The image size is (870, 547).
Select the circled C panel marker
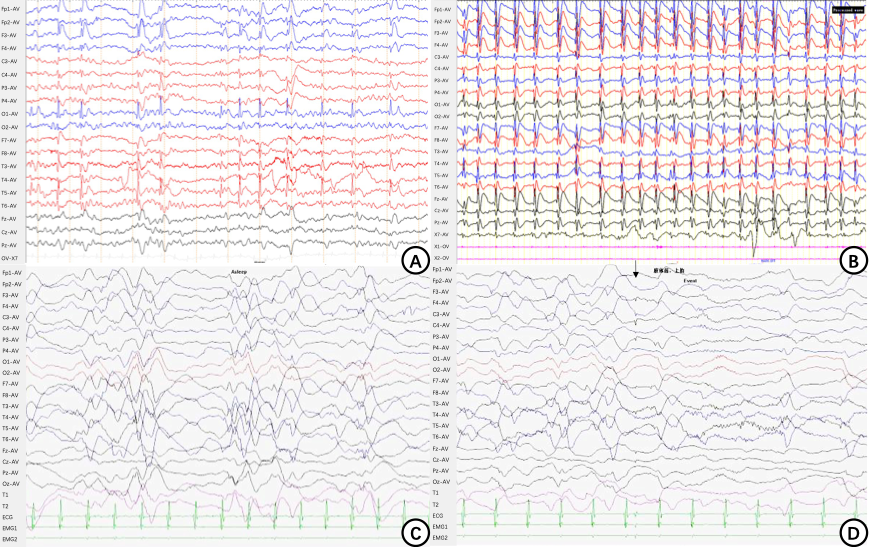click(x=411, y=532)
